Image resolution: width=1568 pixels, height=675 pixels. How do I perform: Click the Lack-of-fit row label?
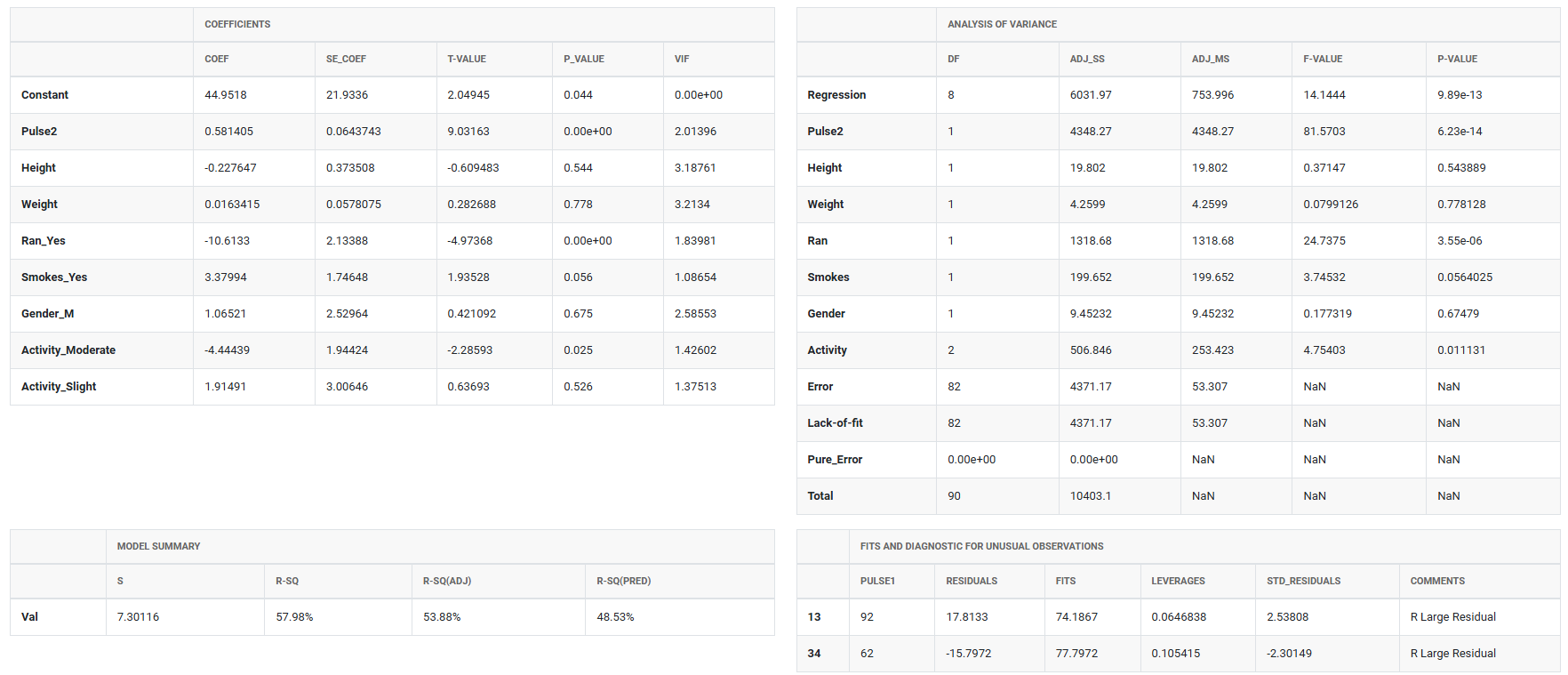point(835,423)
